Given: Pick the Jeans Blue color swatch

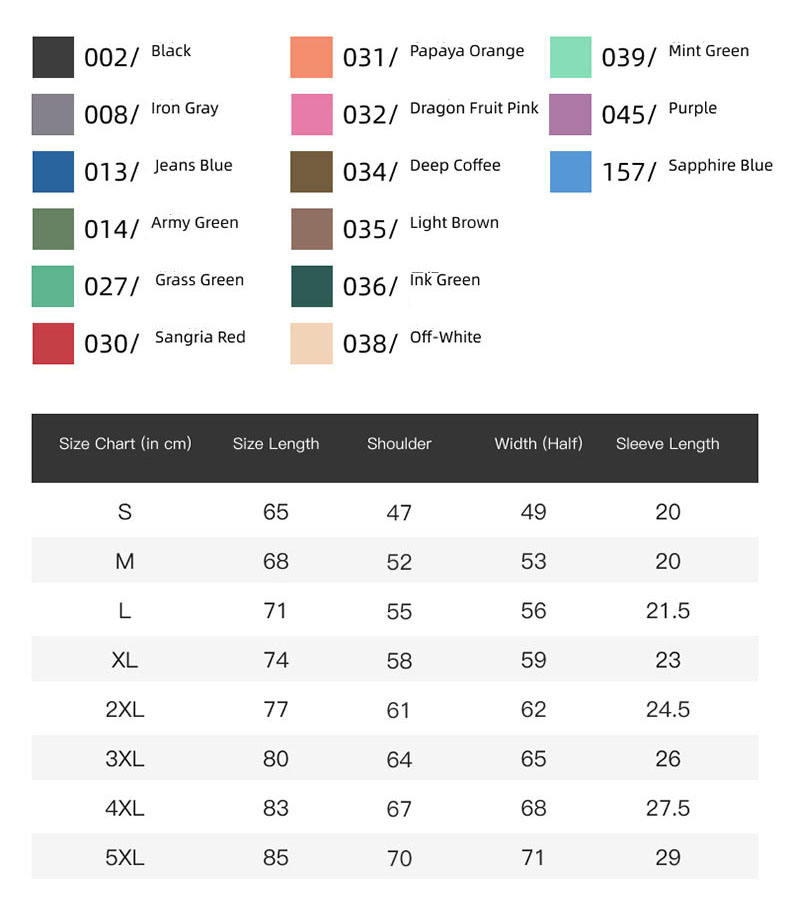Looking at the screenshot, I should pos(53,171).
